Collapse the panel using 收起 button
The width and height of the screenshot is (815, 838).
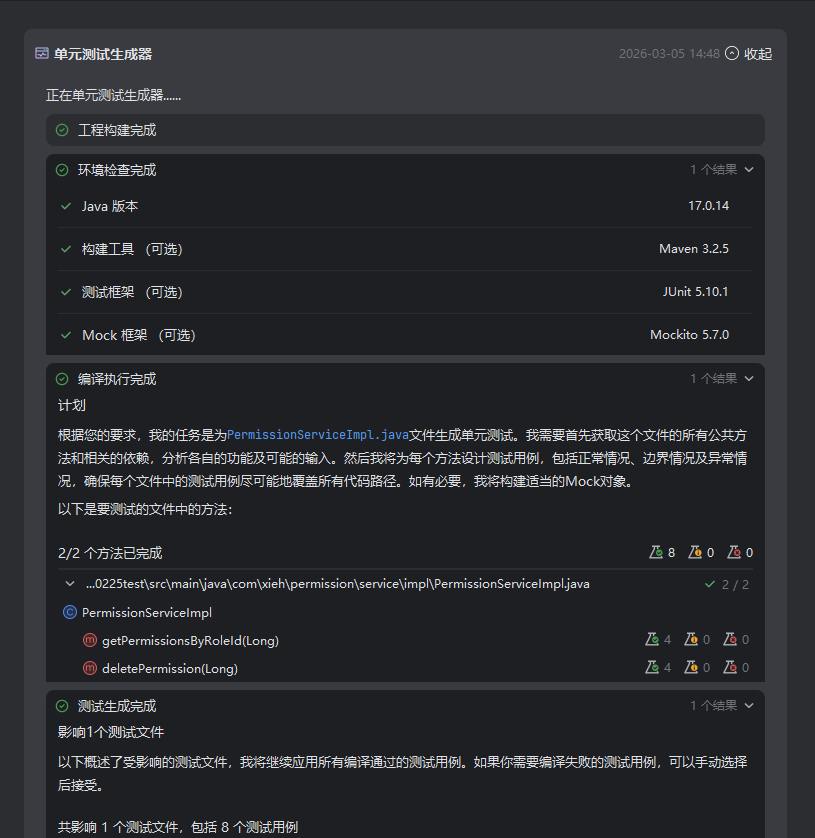tap(748, 54)
